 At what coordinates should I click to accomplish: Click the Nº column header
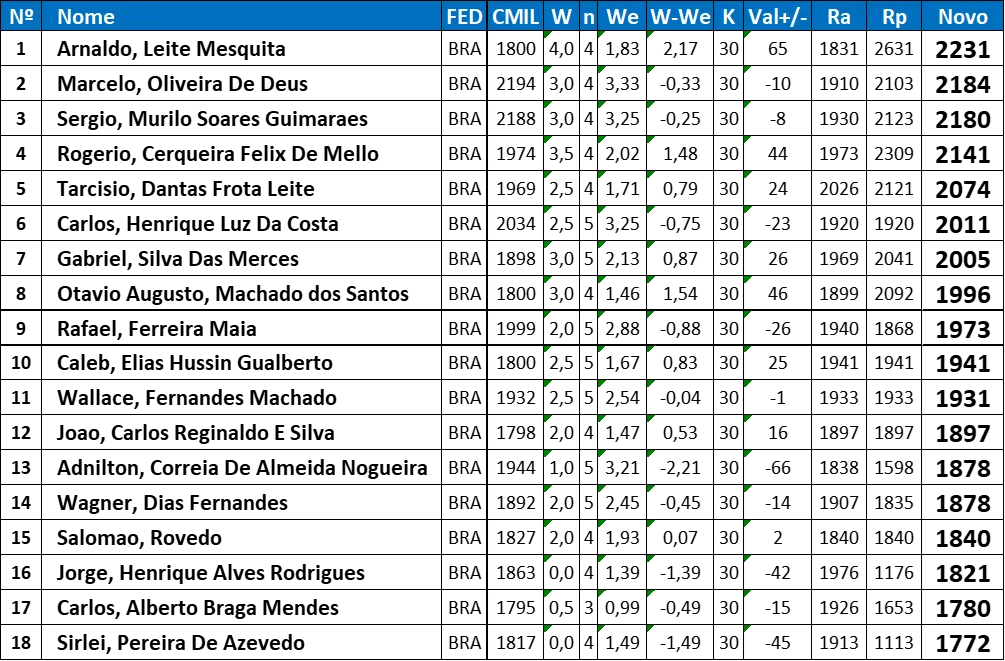(21, 17)
